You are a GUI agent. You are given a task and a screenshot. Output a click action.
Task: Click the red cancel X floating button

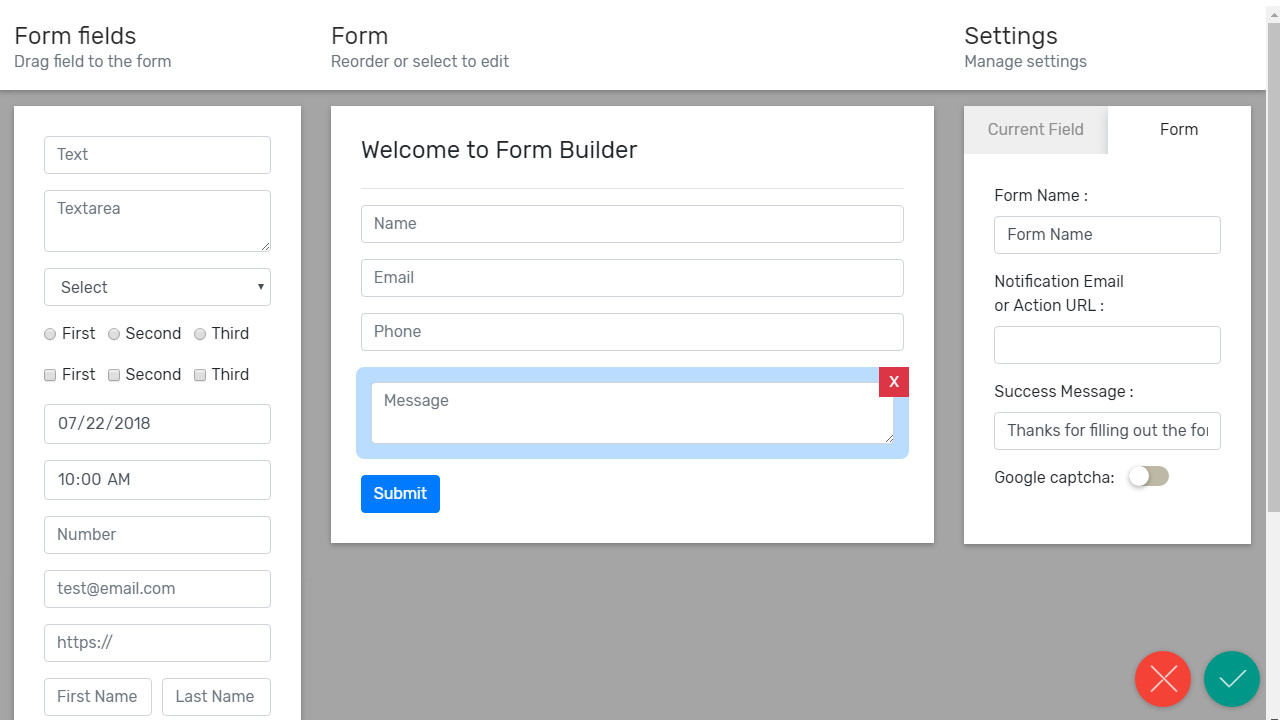coord(1162,679)
